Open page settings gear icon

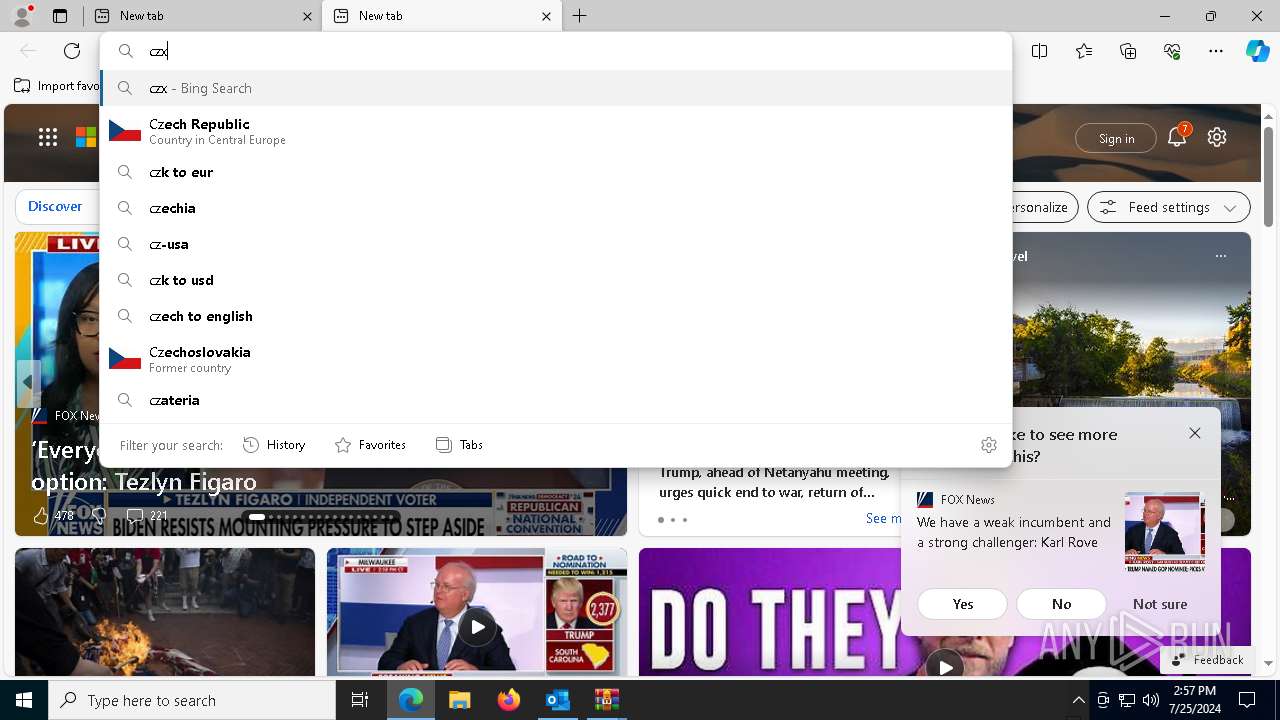[x=1217, y=137]
